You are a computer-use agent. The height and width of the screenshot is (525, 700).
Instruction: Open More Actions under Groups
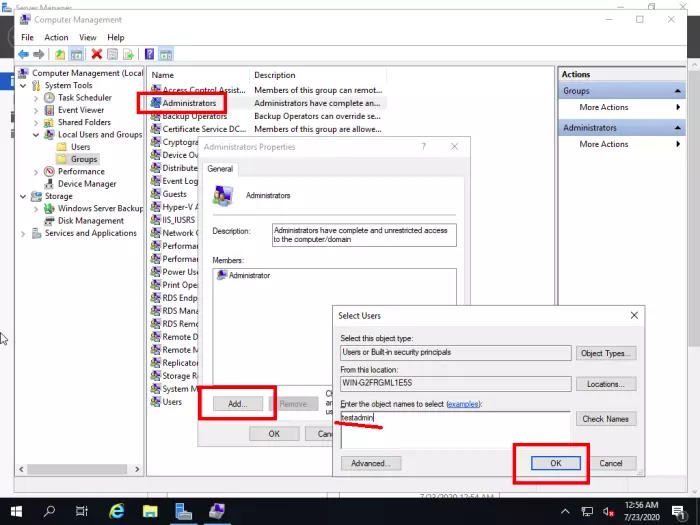(604, 107)
